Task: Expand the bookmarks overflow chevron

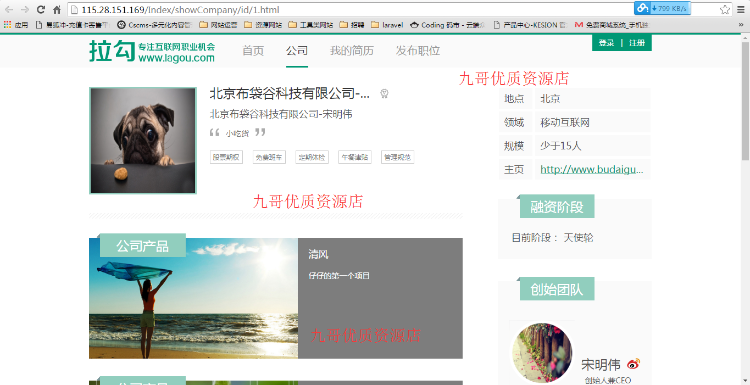Action: [x=741, y=25]
